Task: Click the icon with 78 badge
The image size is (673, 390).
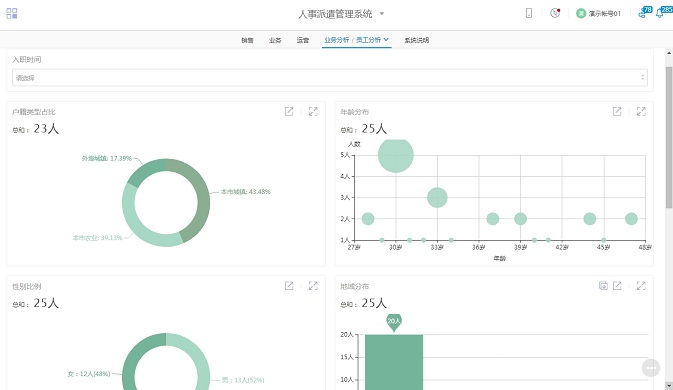Action: [x=645, y=12]
